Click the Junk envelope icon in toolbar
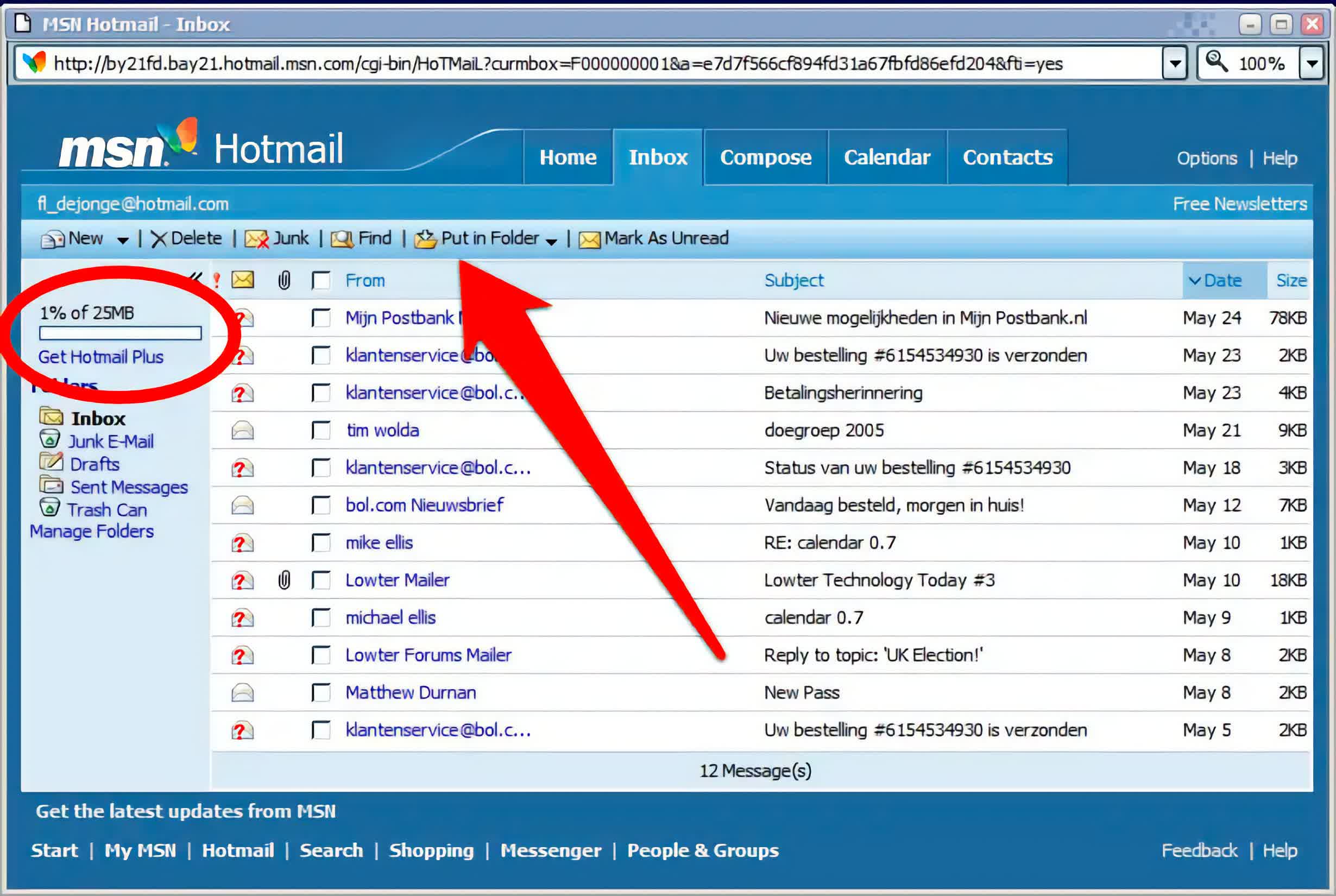The width and height of the screenshot is (1336, 896). (x=256, y=239)
